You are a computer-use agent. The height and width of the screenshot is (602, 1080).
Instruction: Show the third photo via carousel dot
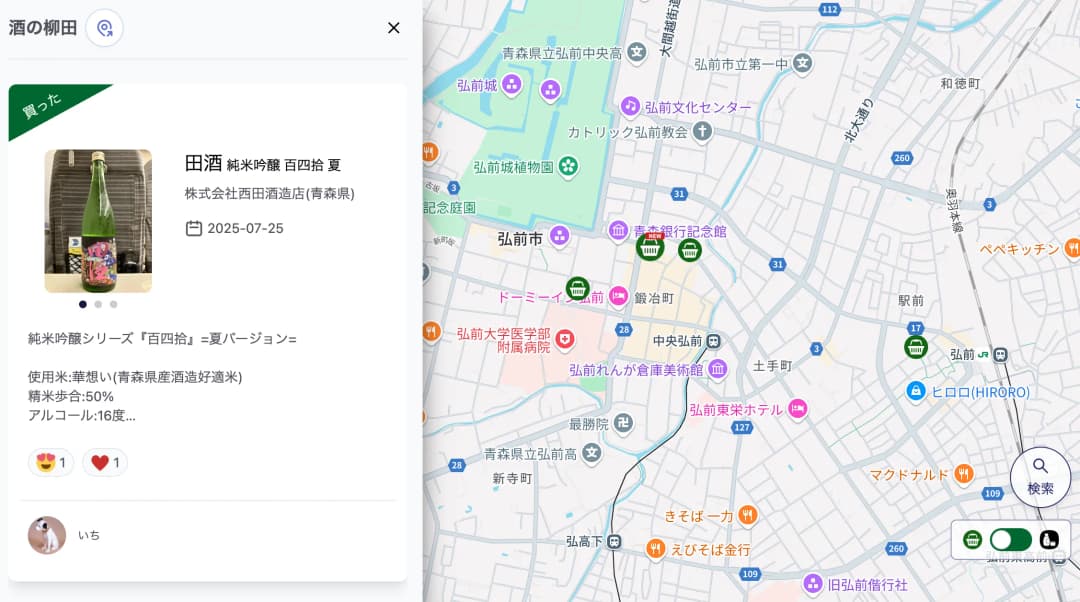pyautogui.click(x=114, y=304)
